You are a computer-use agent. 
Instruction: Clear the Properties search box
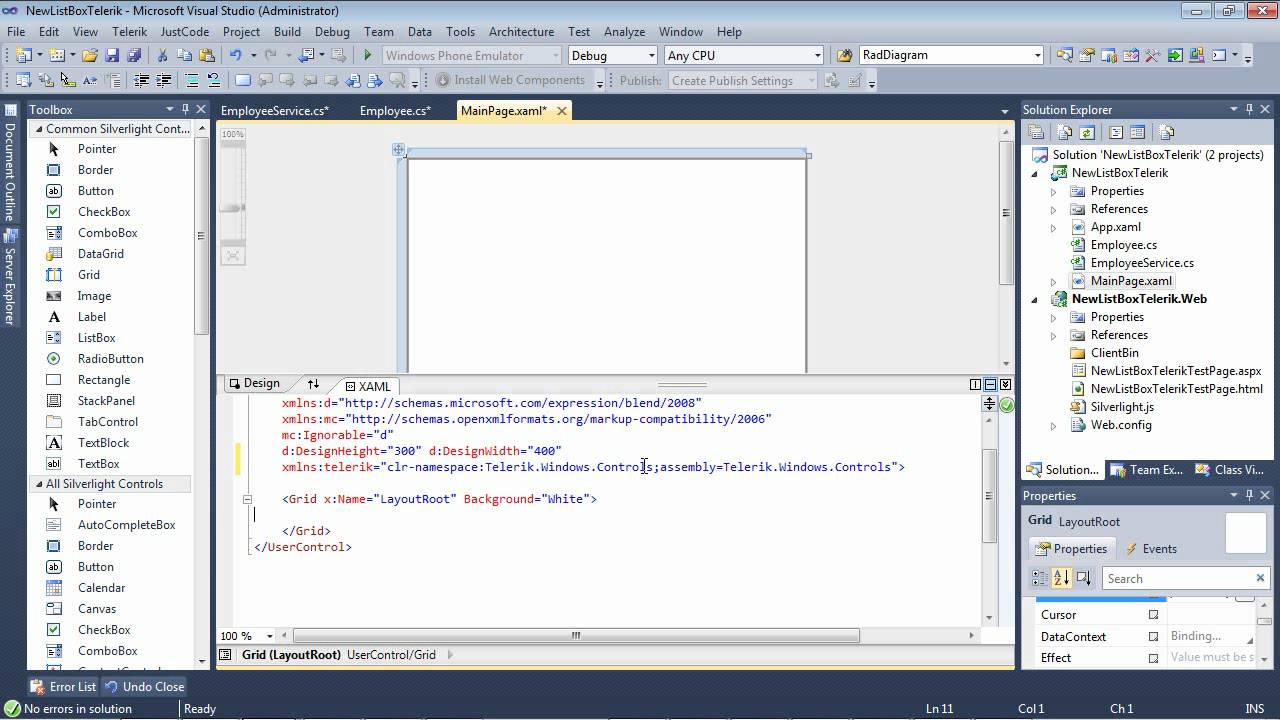(1260, 578)
